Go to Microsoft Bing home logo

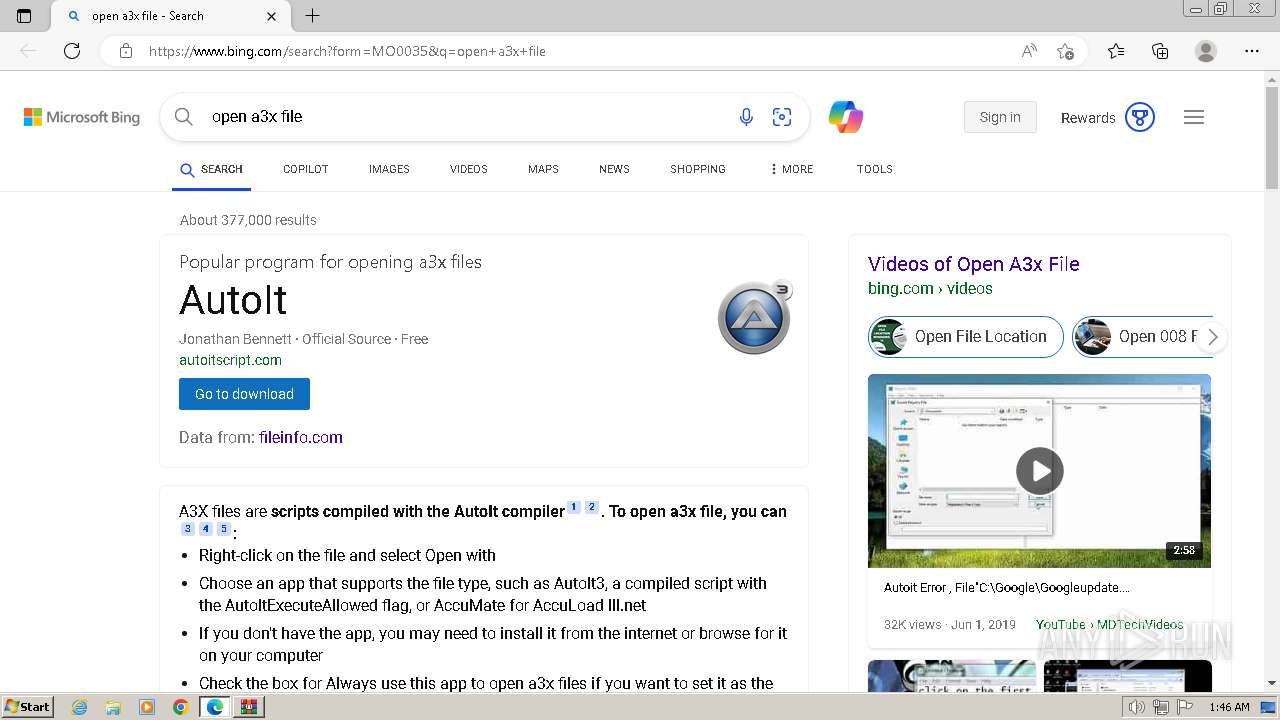click(82, 117)
